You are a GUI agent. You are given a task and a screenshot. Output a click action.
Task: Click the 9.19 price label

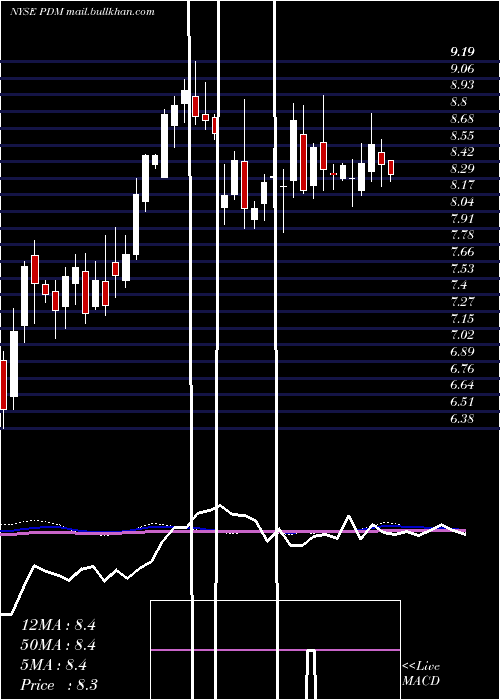(x=462, y=52)
